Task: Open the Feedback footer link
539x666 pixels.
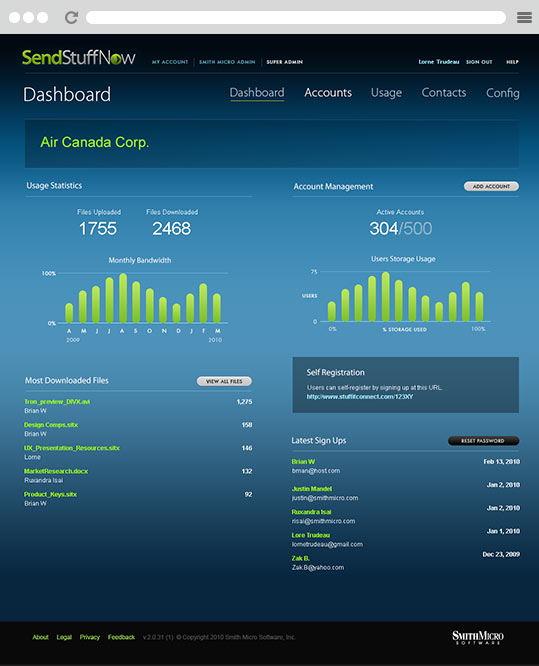Action: tap(121, 637)
